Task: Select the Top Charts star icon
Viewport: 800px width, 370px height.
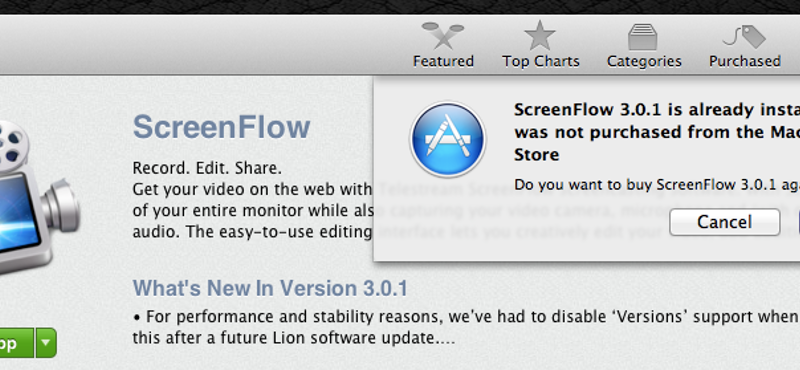Action: click(x=540, y=35)
